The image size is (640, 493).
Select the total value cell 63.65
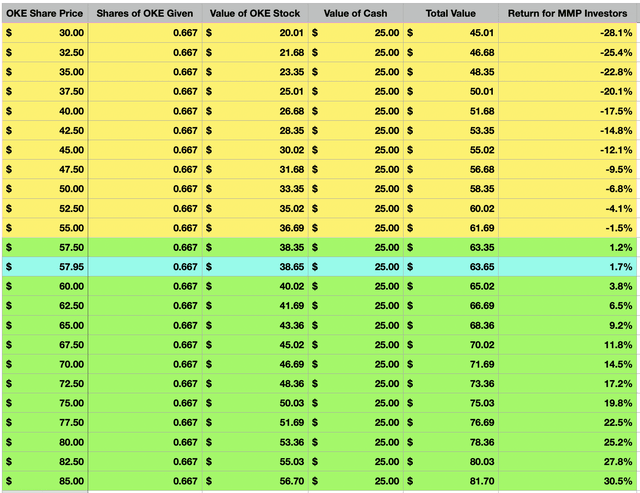(x=451, y=267)
